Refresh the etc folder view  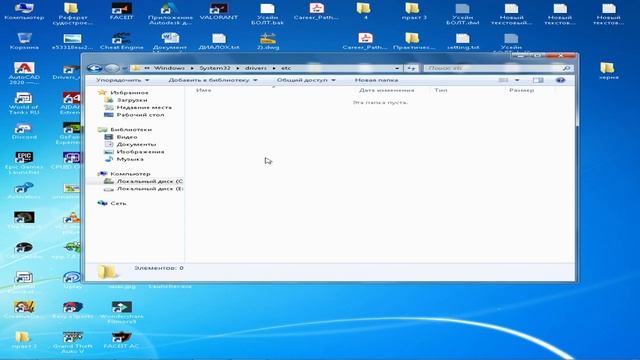pos(411,68)
